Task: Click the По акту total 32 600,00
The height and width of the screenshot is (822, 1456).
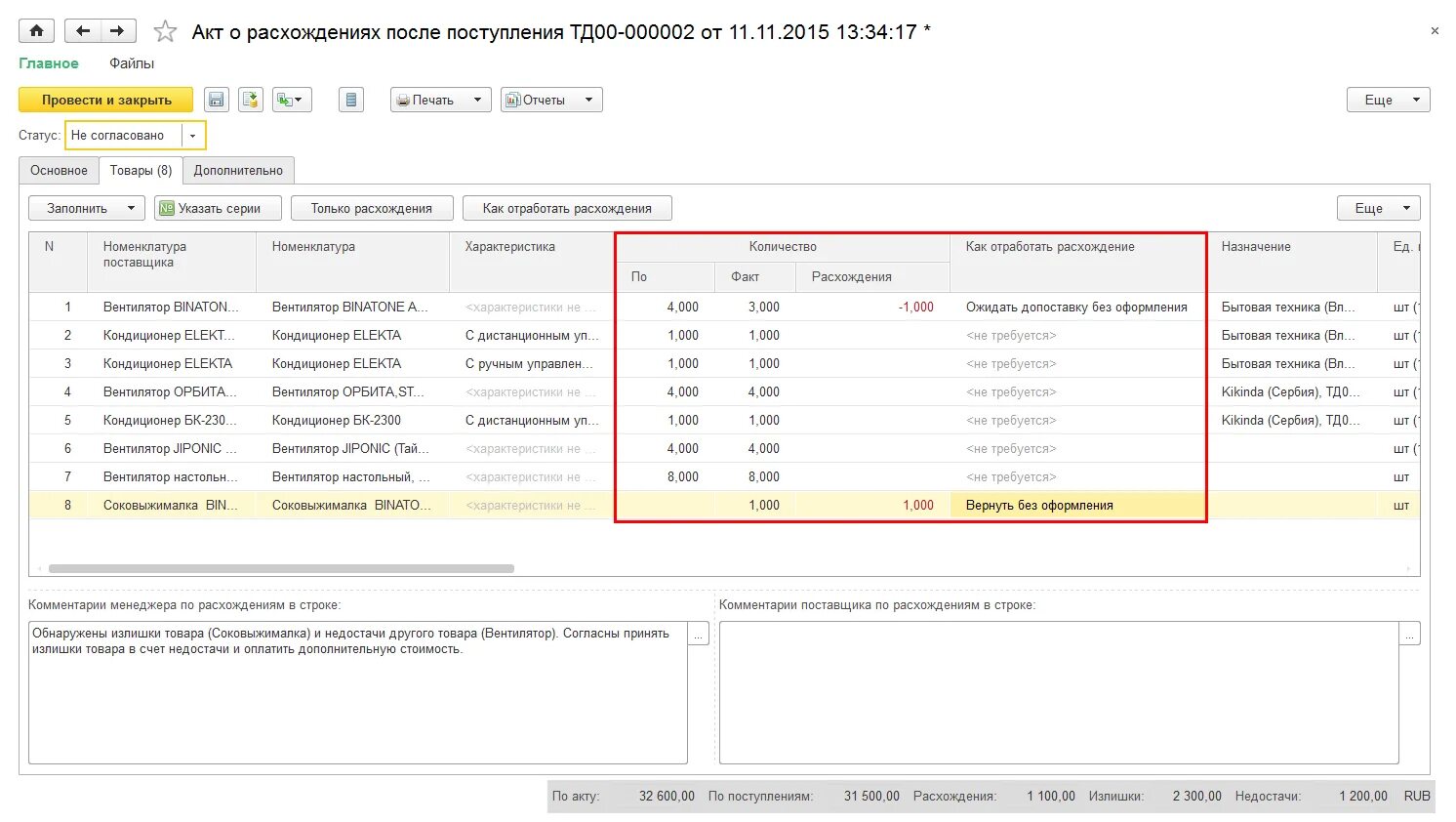Action: (667, 796)
